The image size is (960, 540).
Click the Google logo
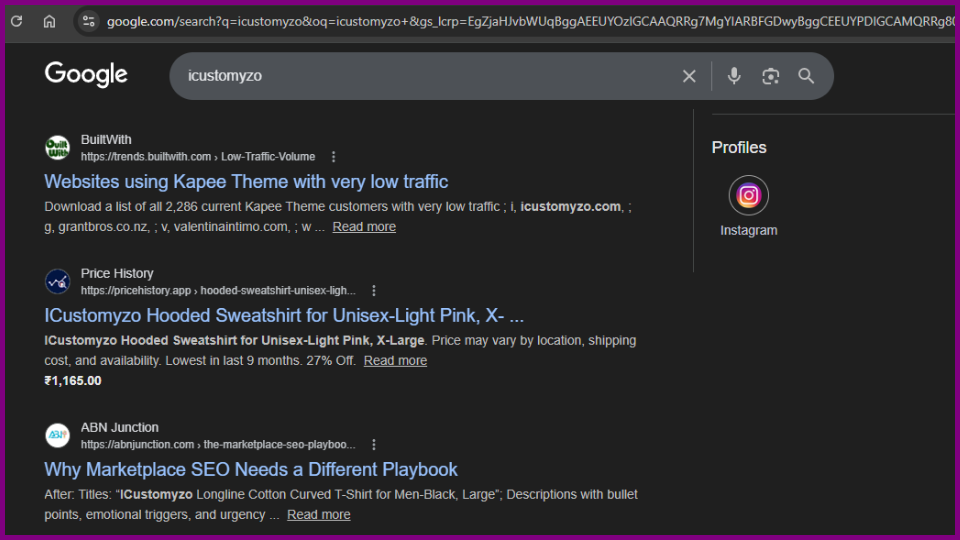[x=86, y=75]
